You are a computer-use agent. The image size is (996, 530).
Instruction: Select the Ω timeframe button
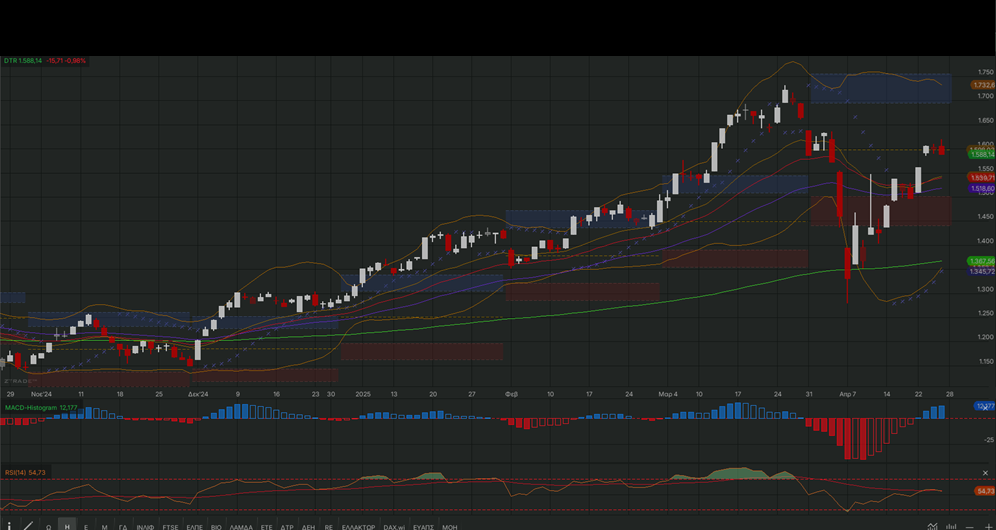(x=48, y=527)
